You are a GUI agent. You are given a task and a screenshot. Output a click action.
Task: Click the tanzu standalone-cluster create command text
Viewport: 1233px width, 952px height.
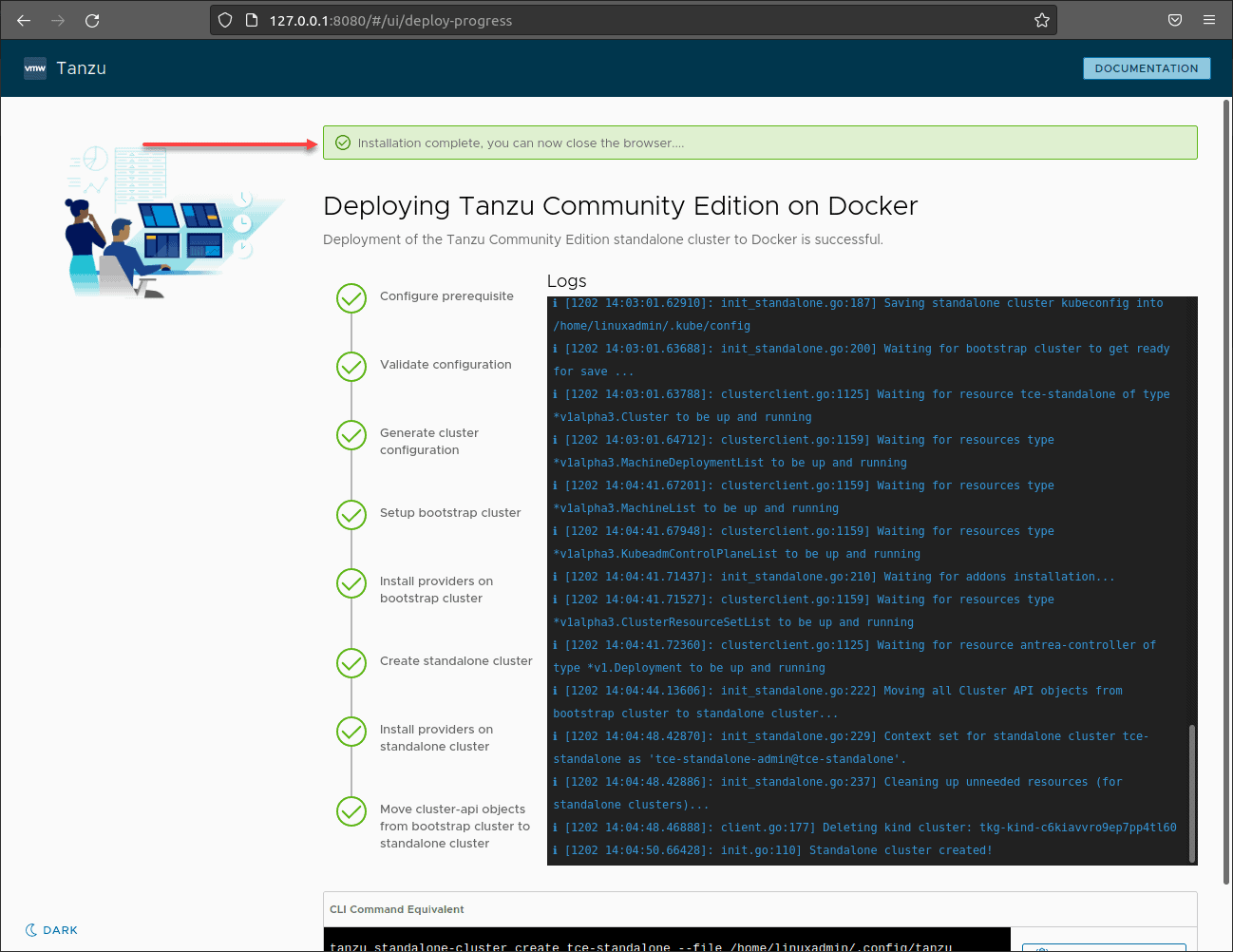coord(641,947)
